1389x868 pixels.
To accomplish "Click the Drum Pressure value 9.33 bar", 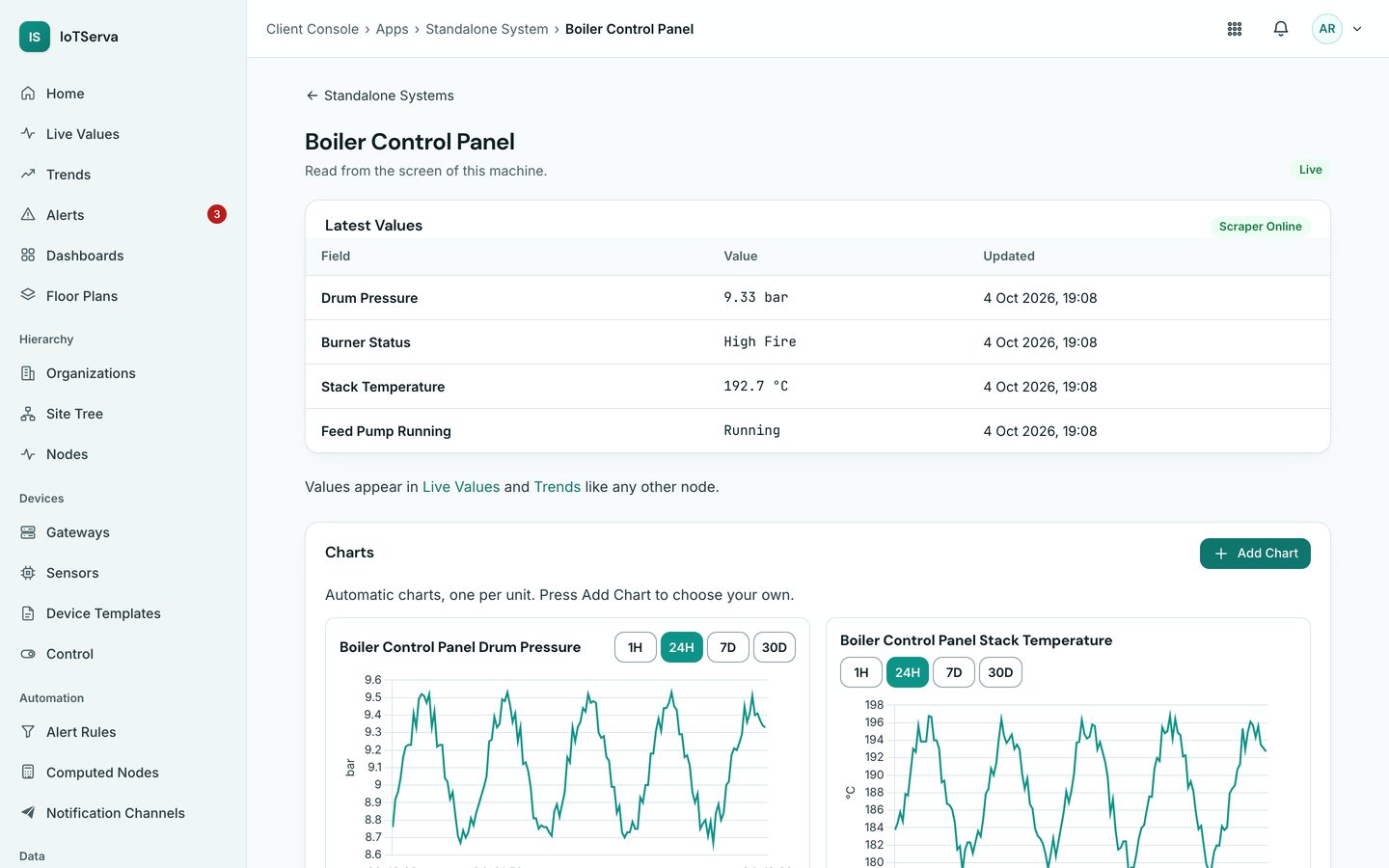I will (756, 297).
